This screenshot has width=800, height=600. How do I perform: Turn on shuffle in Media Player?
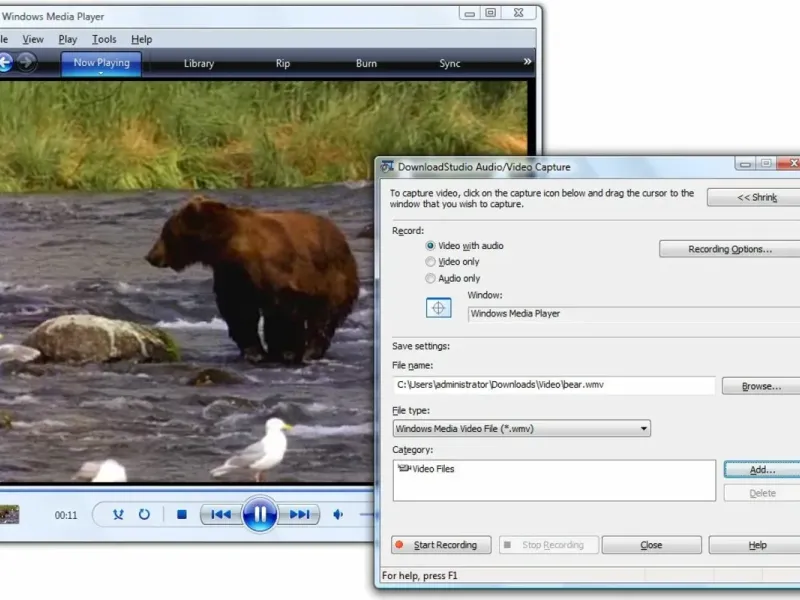[x=118, y=514]
